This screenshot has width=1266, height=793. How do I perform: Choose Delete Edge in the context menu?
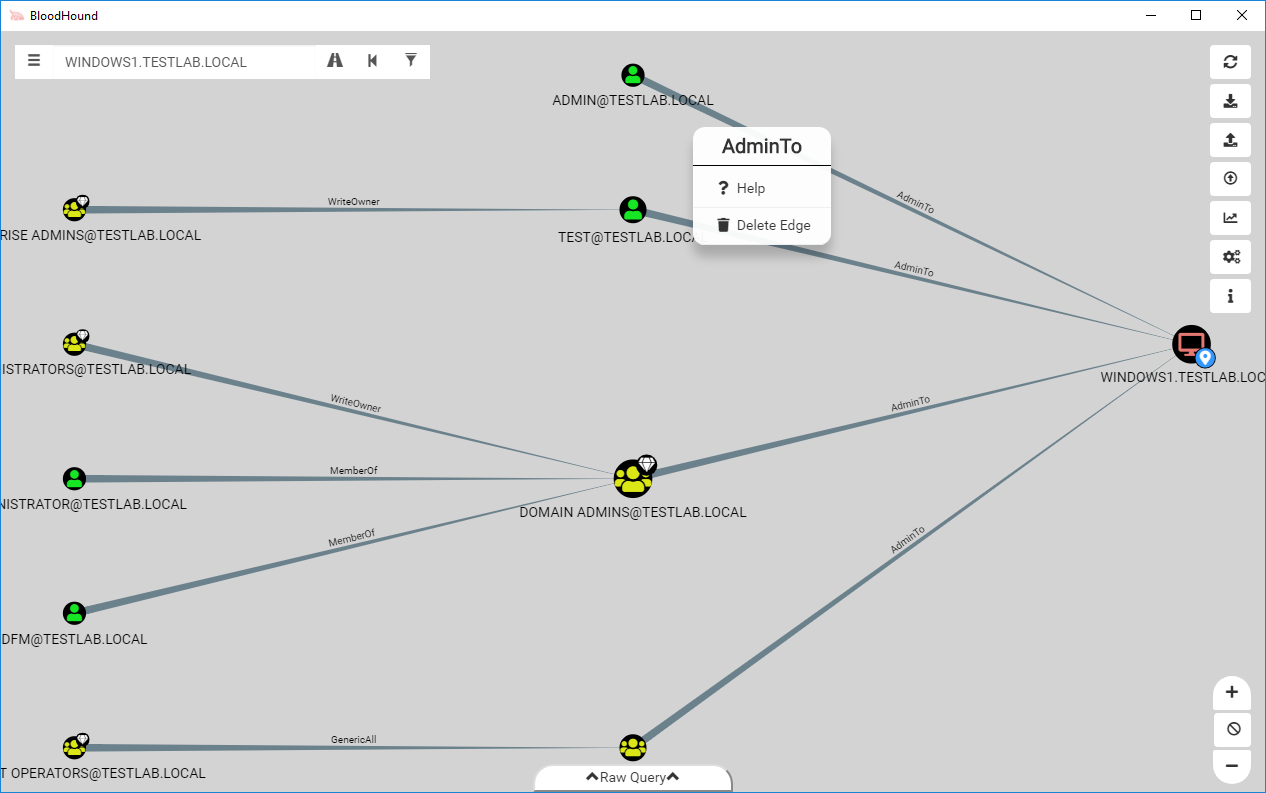pos(762,225)
